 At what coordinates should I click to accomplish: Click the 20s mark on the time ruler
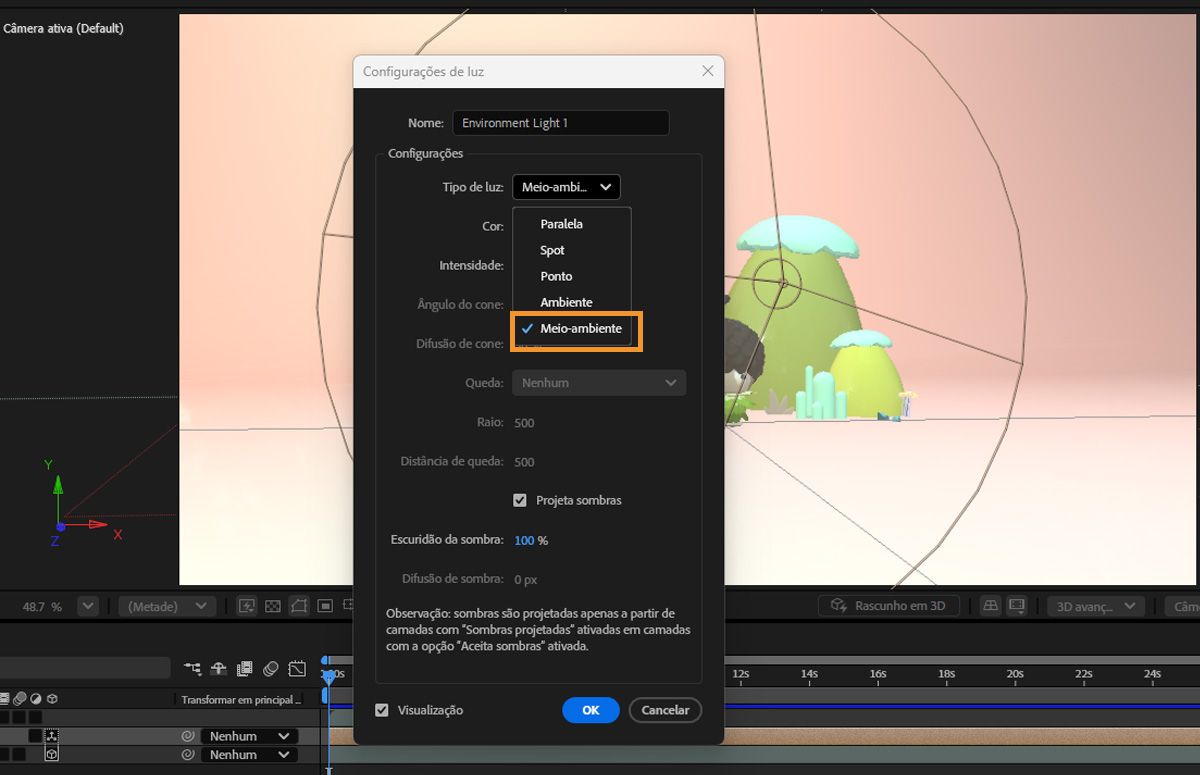(1015, 674)
